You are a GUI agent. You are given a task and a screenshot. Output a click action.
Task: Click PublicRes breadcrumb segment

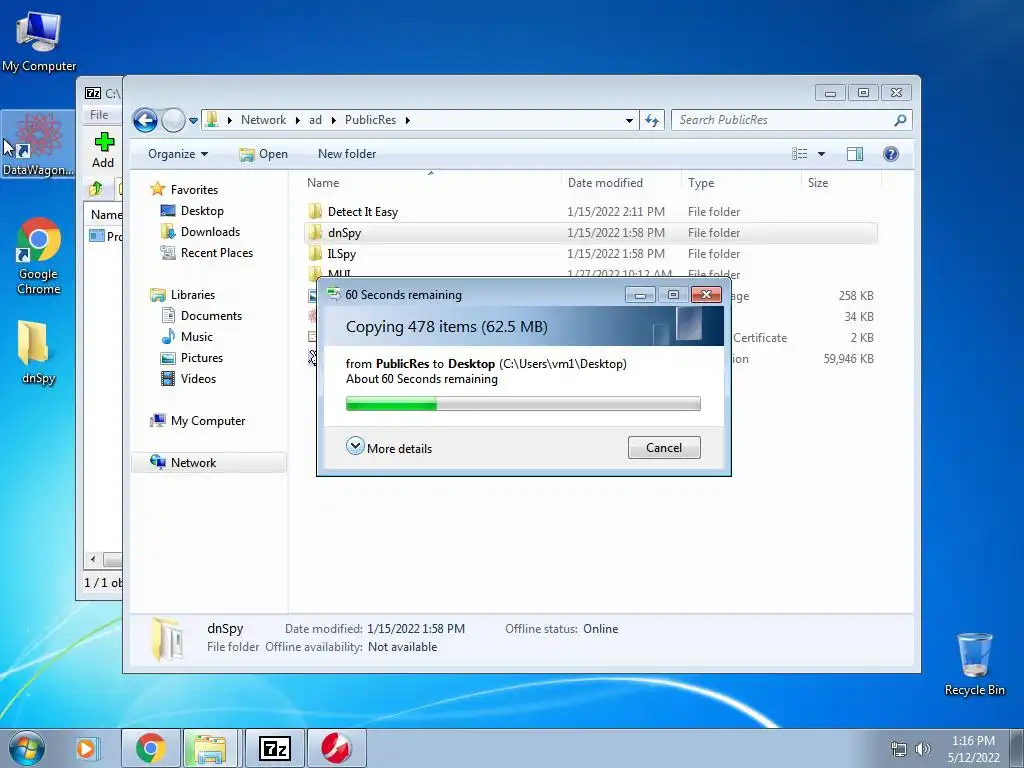point(370,120)
